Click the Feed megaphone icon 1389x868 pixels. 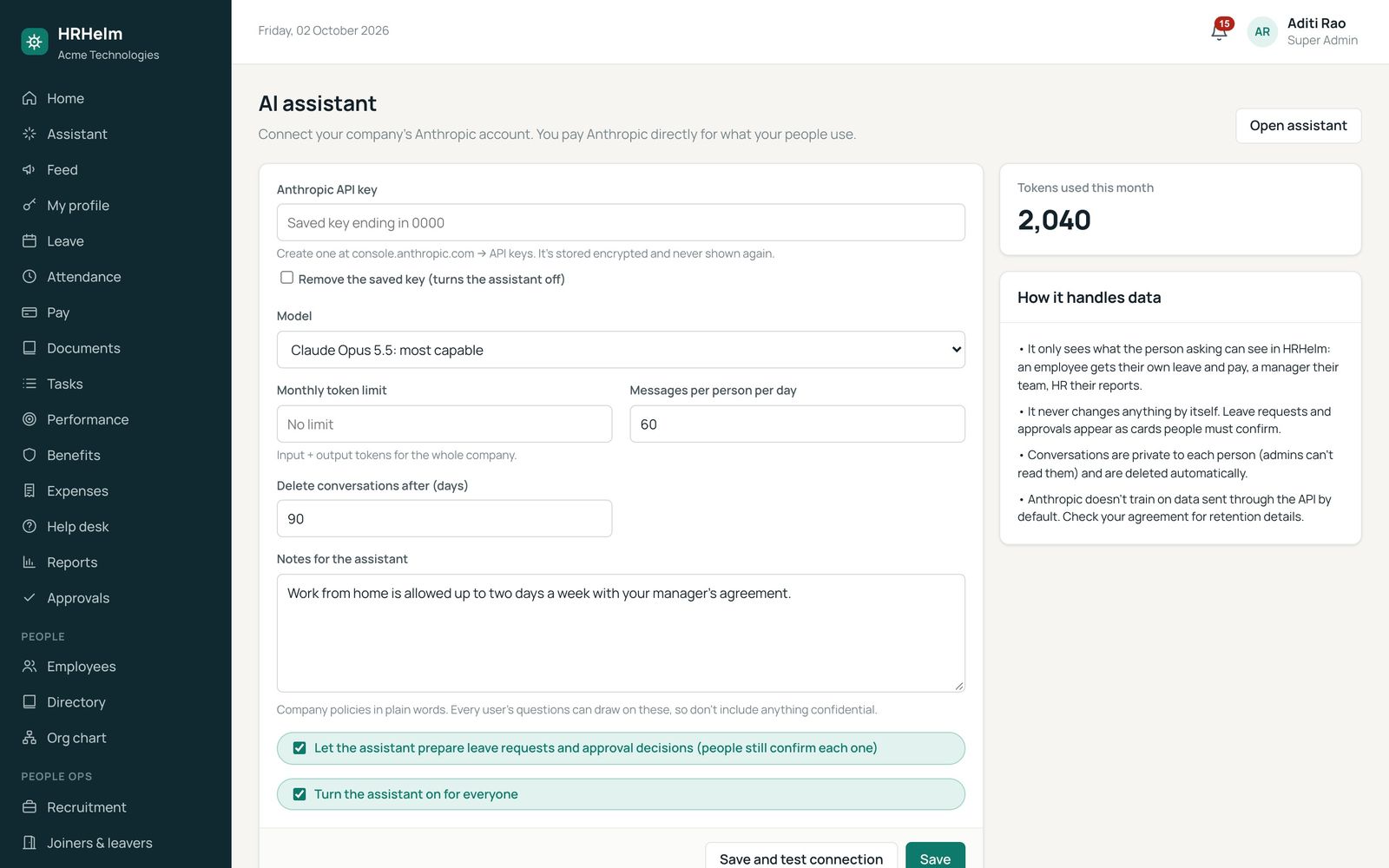point(30,169)
